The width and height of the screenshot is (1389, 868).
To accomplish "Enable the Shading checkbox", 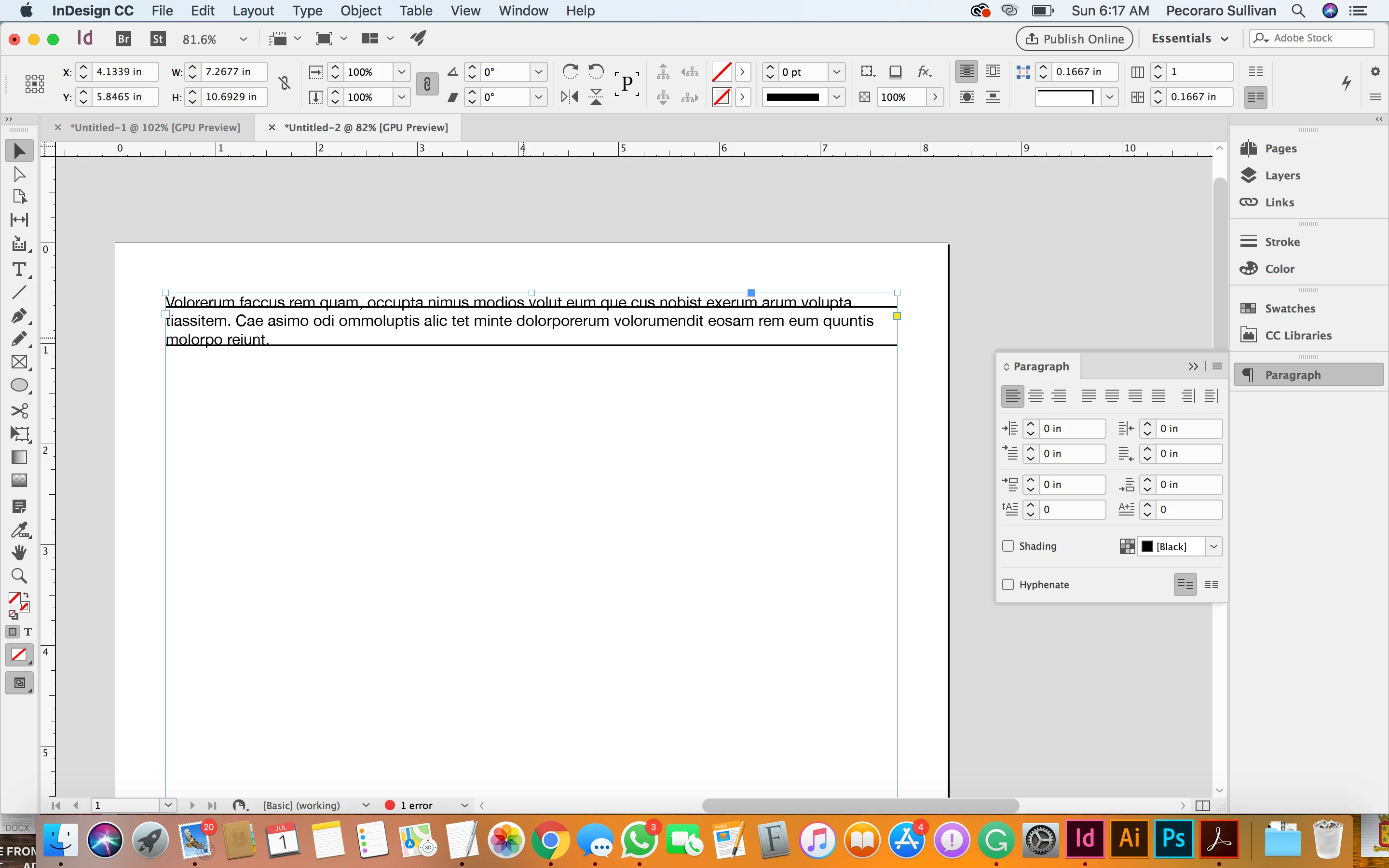I will (x=1008, y=546).
